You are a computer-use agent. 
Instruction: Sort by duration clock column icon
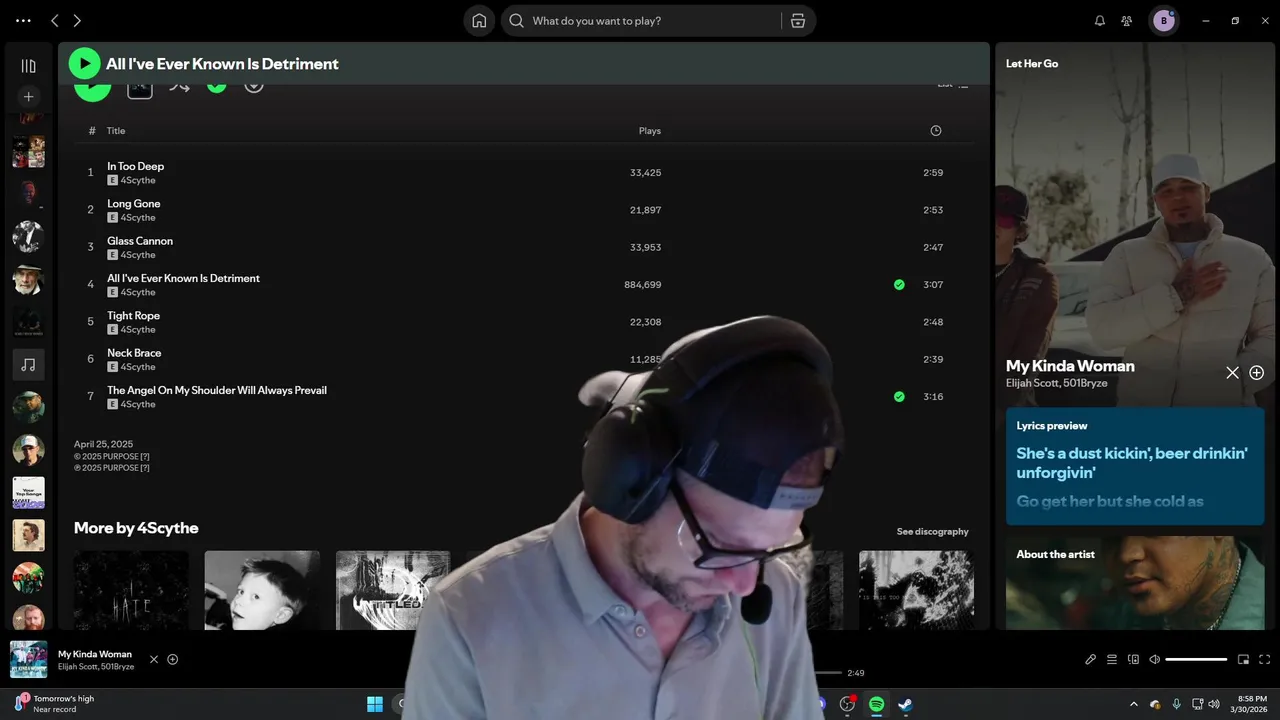935,131
